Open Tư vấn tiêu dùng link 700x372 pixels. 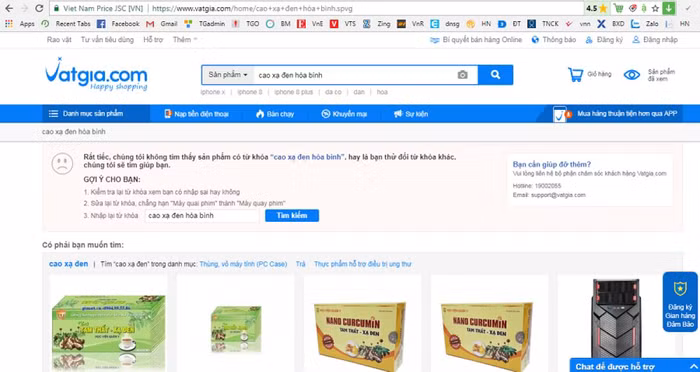click(x=107, y=40)
